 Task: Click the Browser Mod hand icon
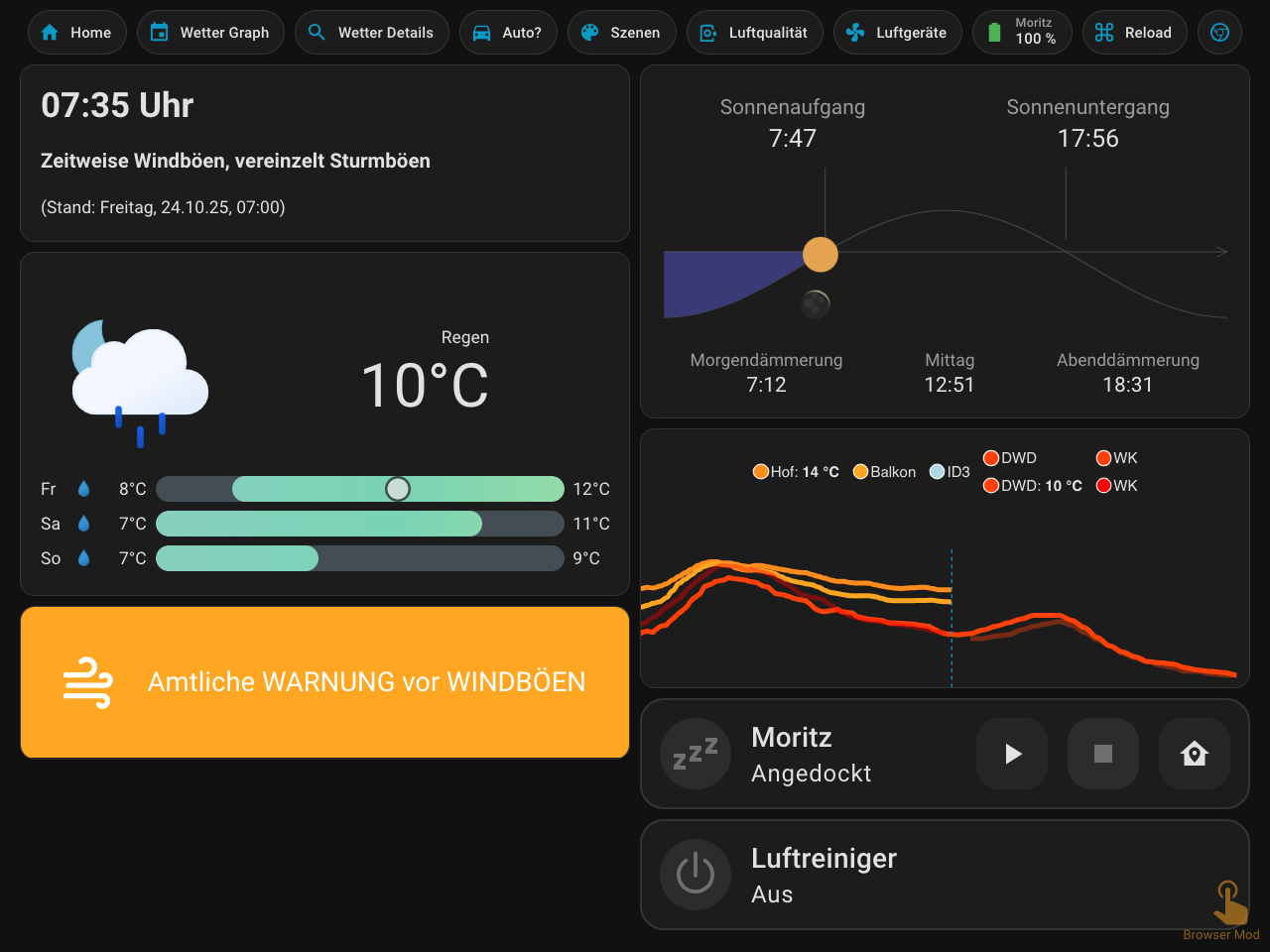point(1228,902)
